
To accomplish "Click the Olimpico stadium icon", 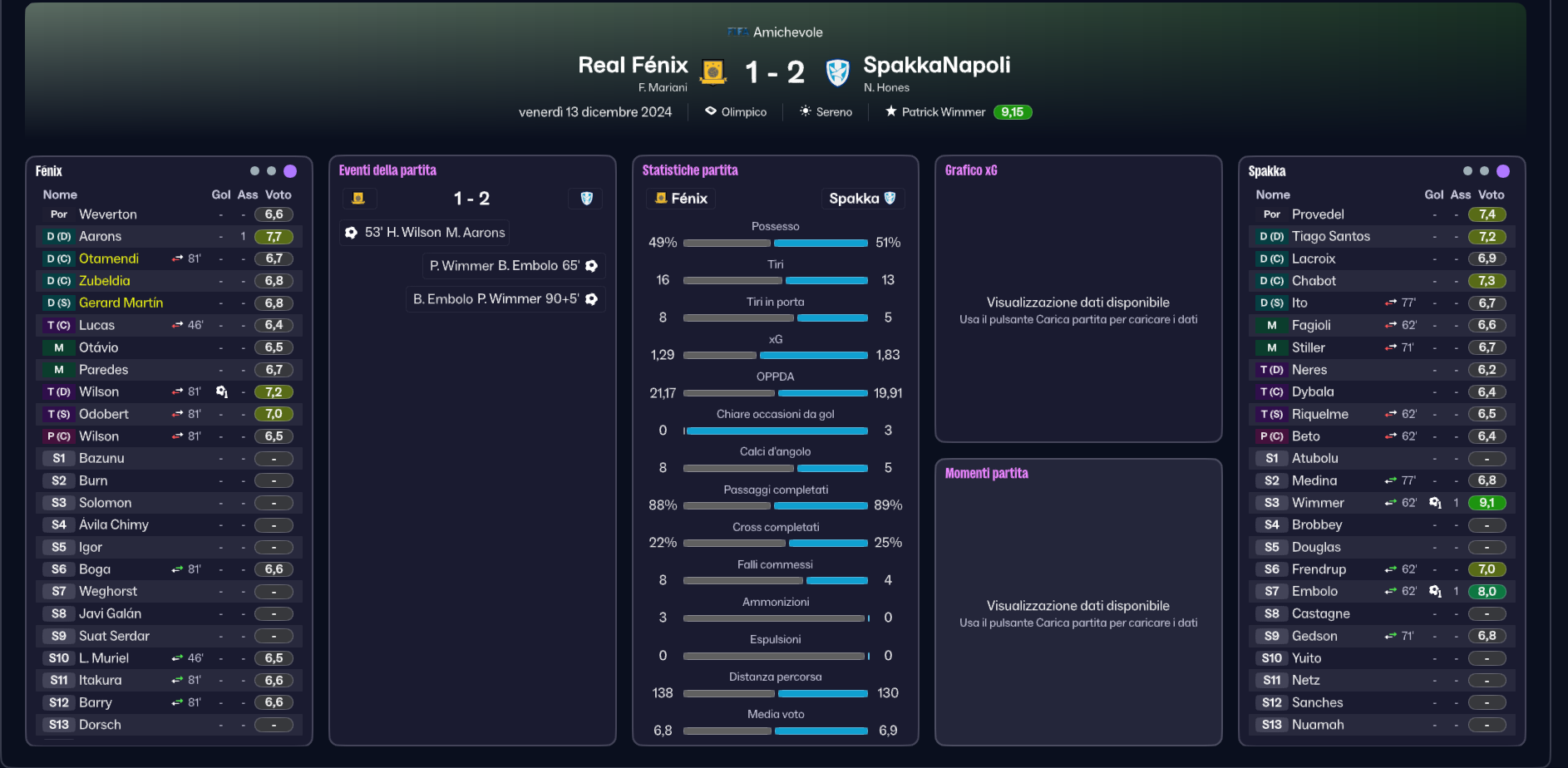I will 711,111.
